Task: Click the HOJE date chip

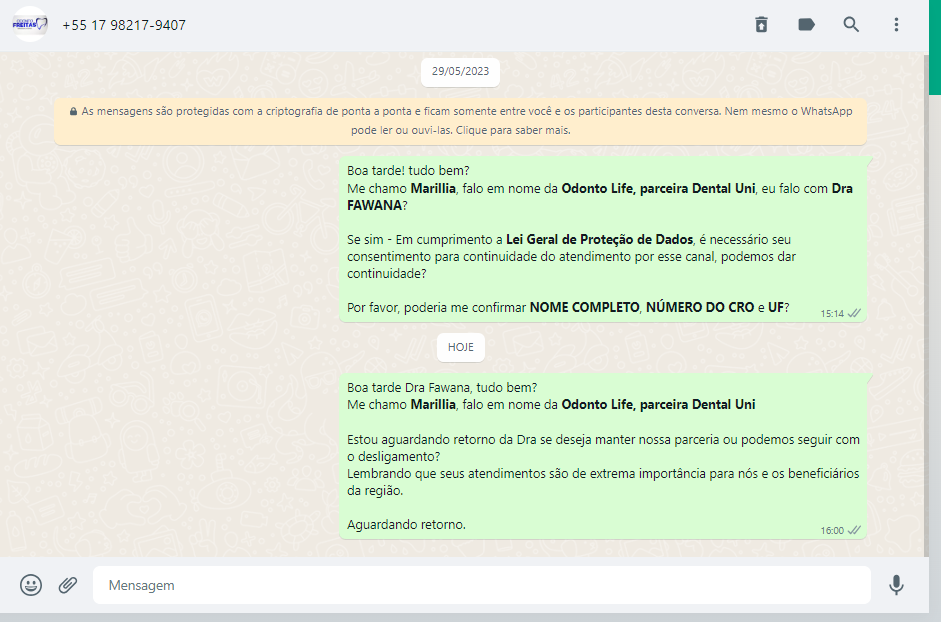Action: coord(460,347)
